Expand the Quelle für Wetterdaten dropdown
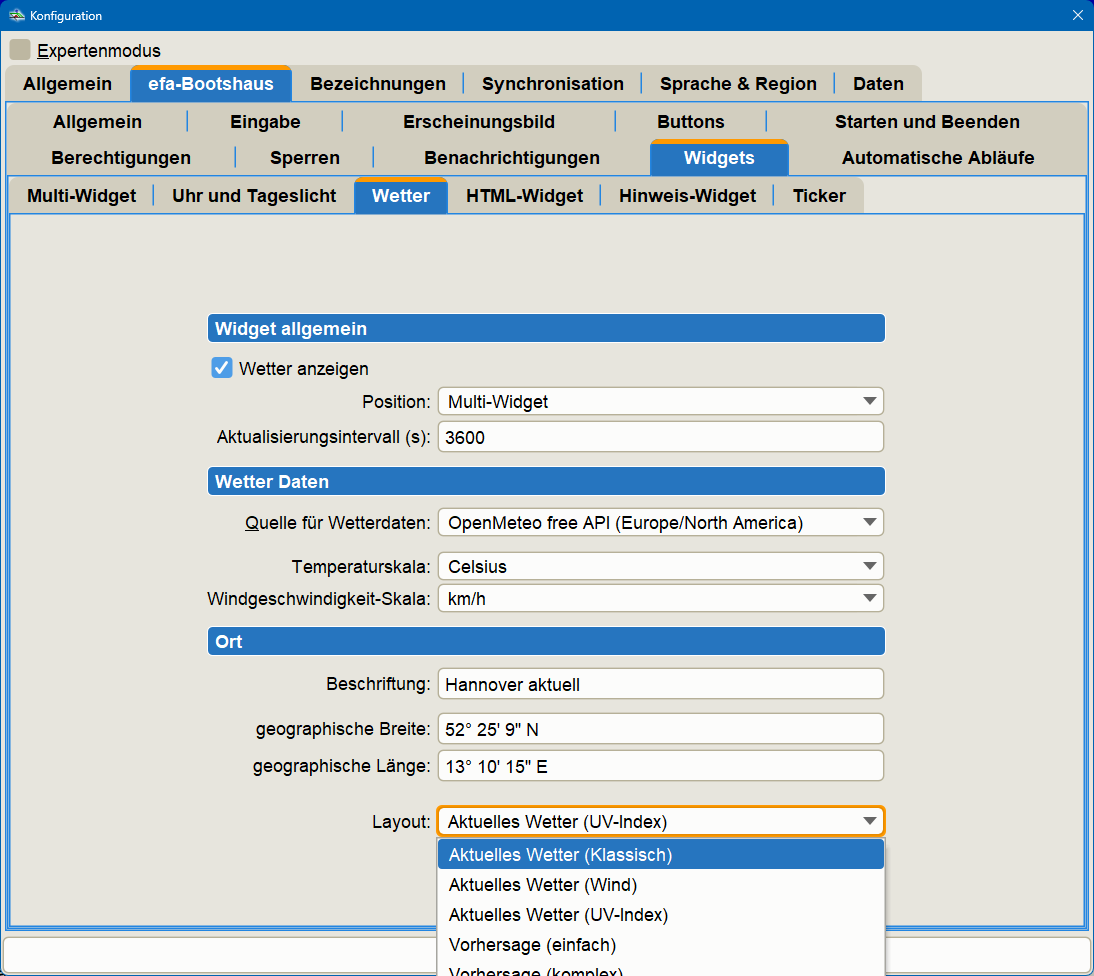Viewport: 1094px width, 976px height. (660, 522)
